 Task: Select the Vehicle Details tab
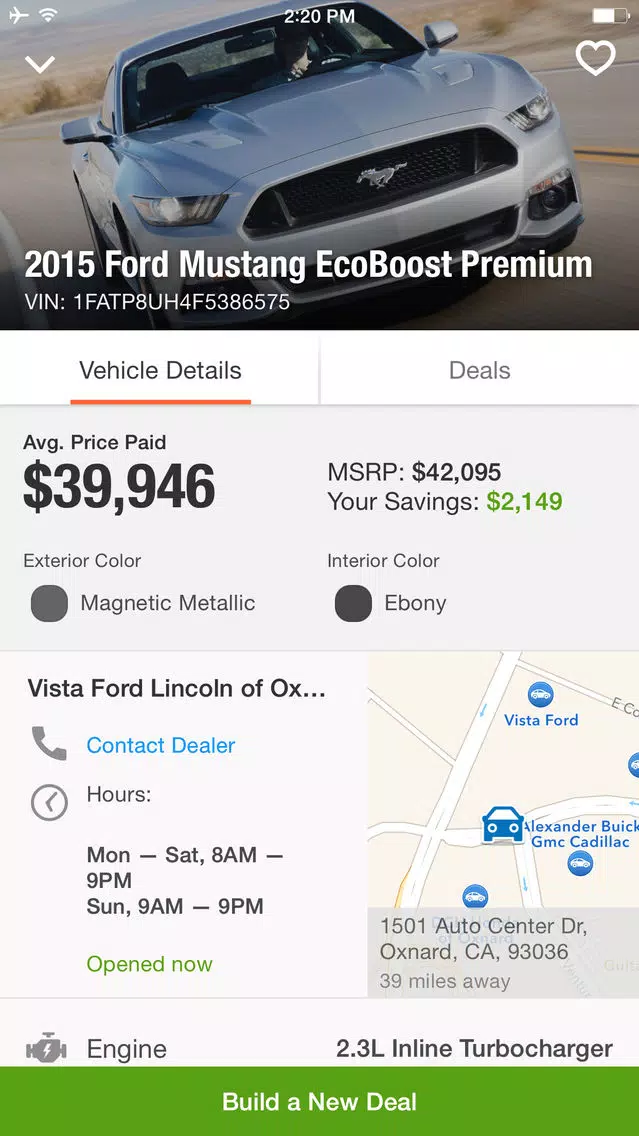point(160,370)
